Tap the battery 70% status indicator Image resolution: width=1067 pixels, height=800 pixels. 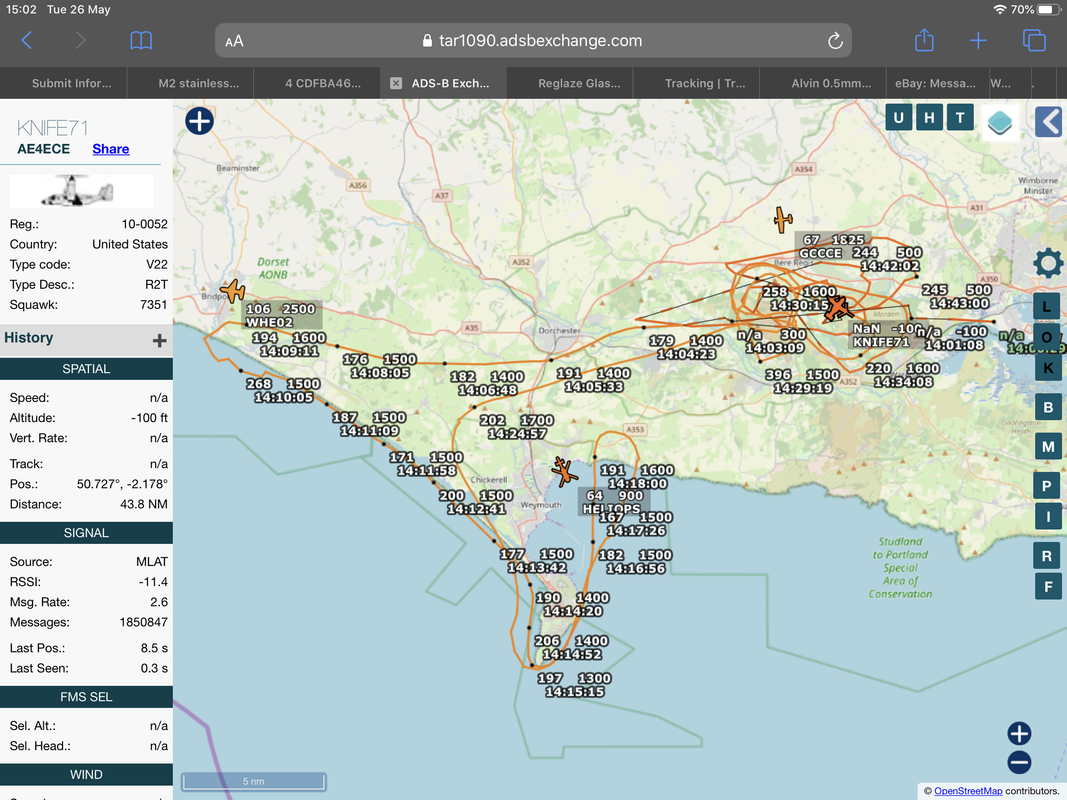coord(1036,10)
